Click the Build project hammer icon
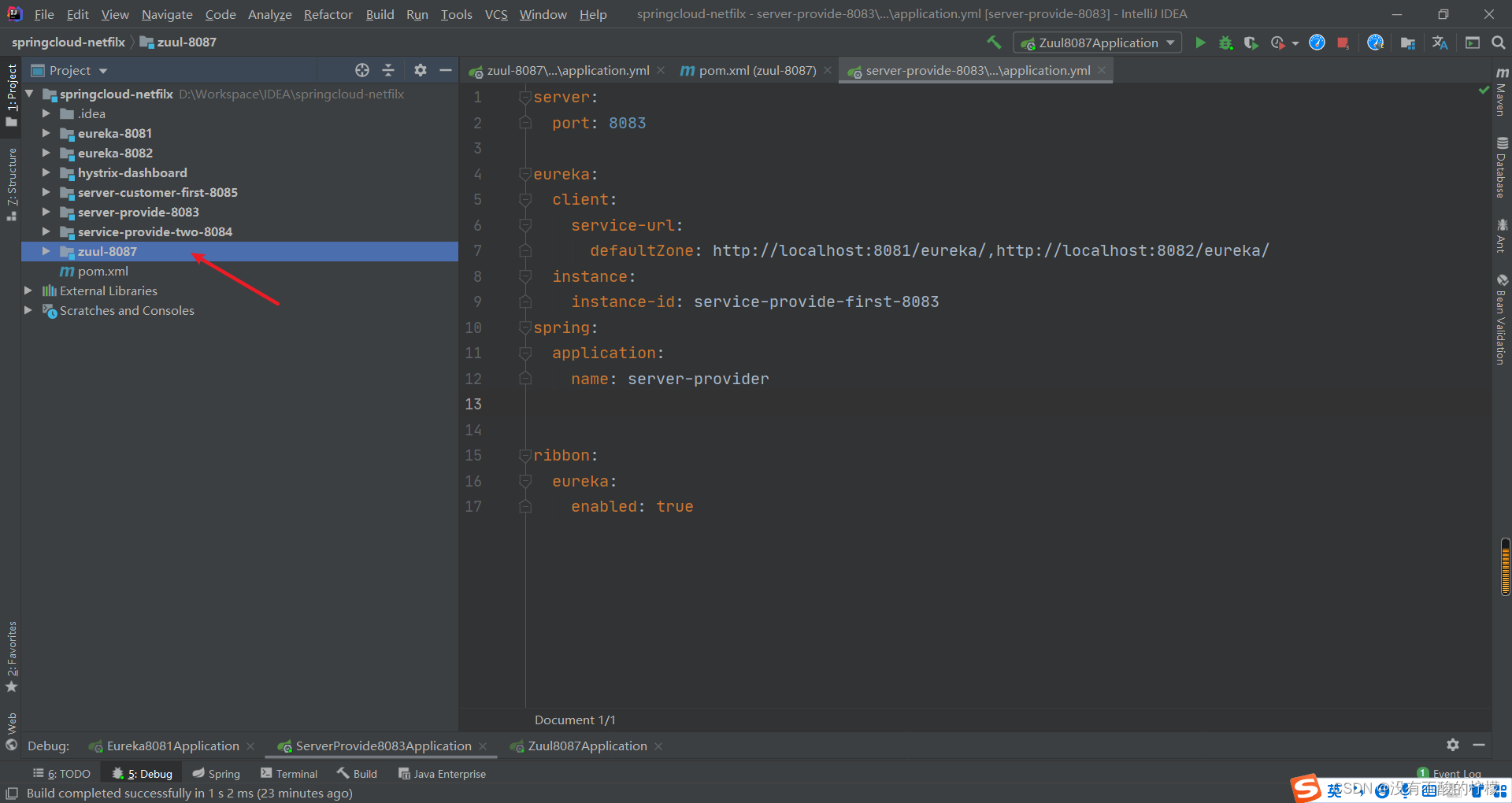The height and width of the screenshot is (803, 1512). 994,43
